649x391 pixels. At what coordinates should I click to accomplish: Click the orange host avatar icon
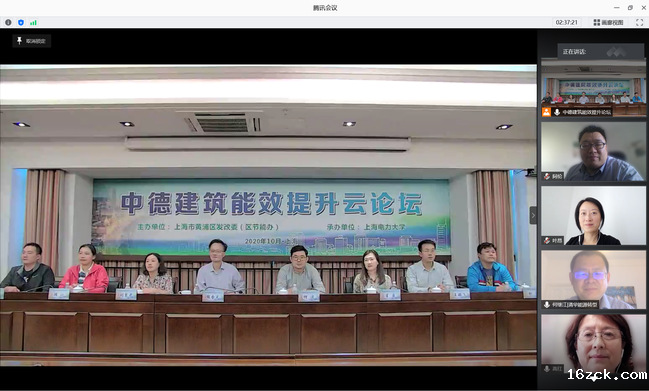(546, 112)
